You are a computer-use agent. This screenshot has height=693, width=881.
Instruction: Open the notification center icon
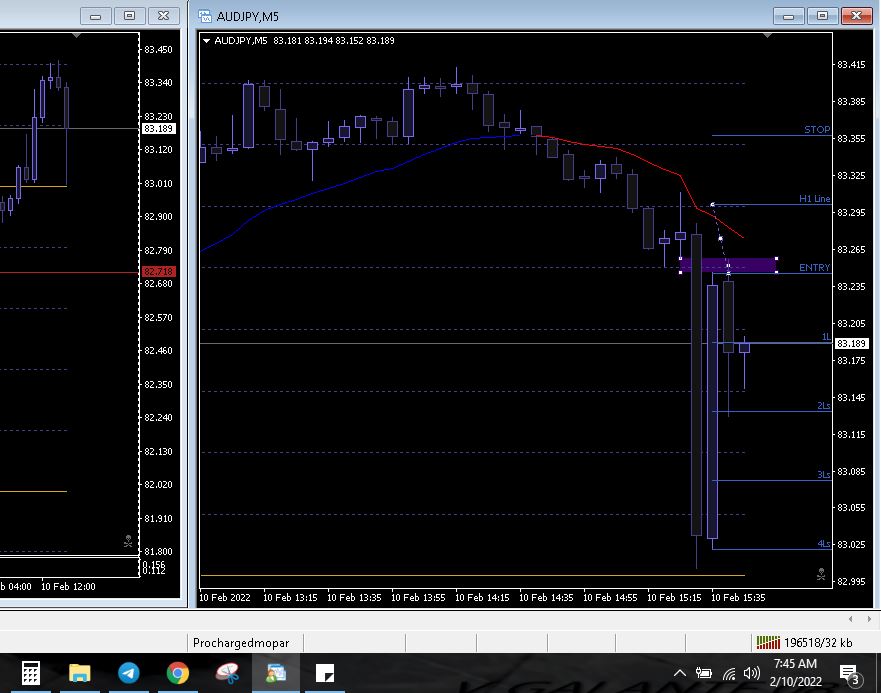pos(849,673)
